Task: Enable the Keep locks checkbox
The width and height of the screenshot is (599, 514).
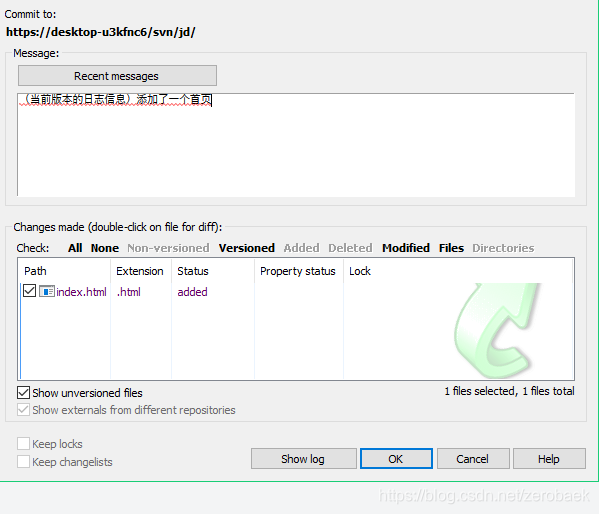Action: 23,444
